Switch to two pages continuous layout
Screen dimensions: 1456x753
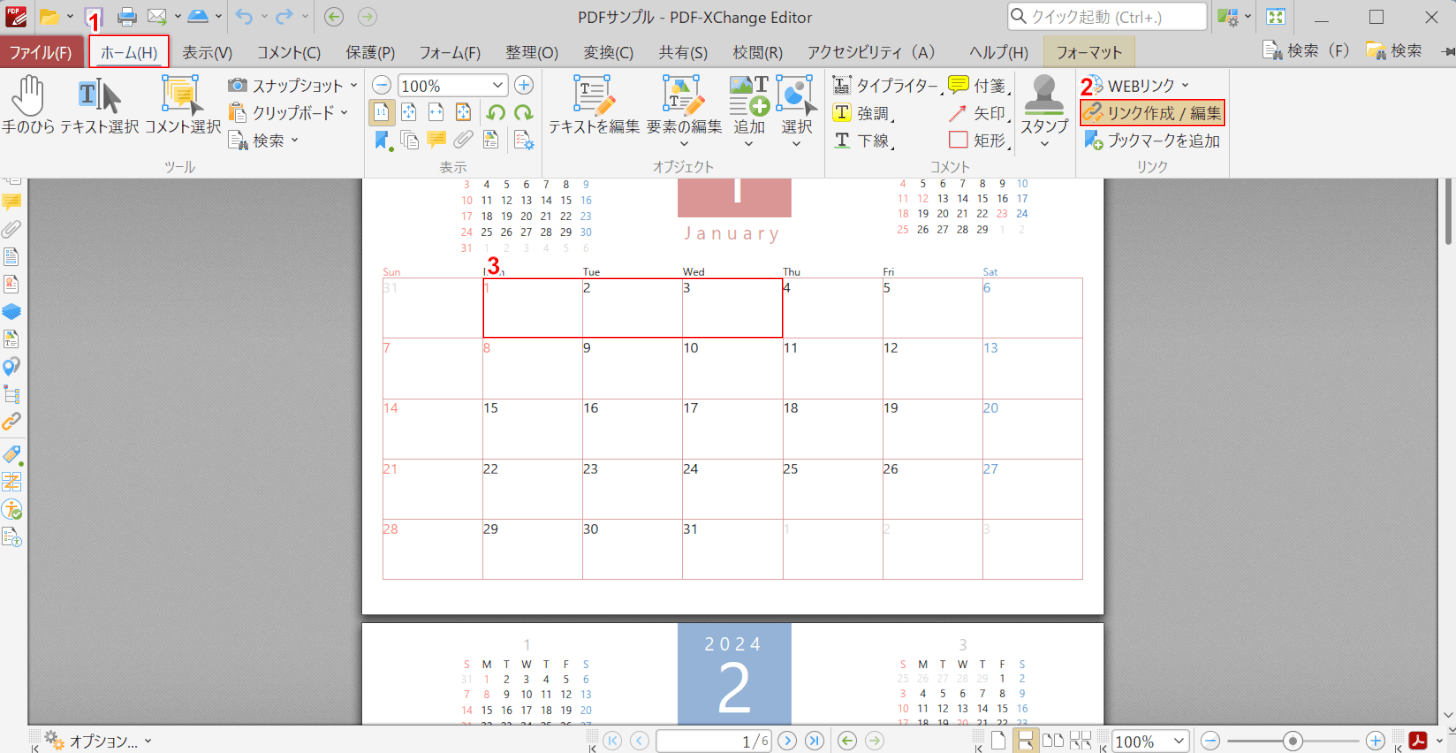[x=1080, y=741]
